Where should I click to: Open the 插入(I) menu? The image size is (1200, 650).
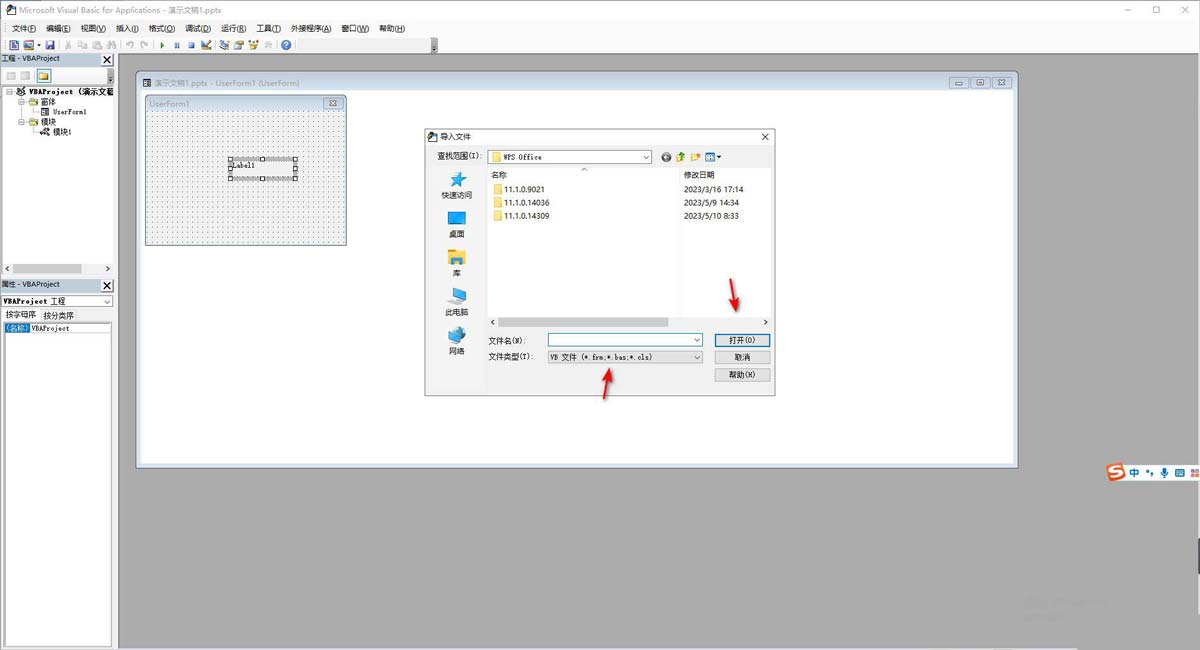[127, 28]
